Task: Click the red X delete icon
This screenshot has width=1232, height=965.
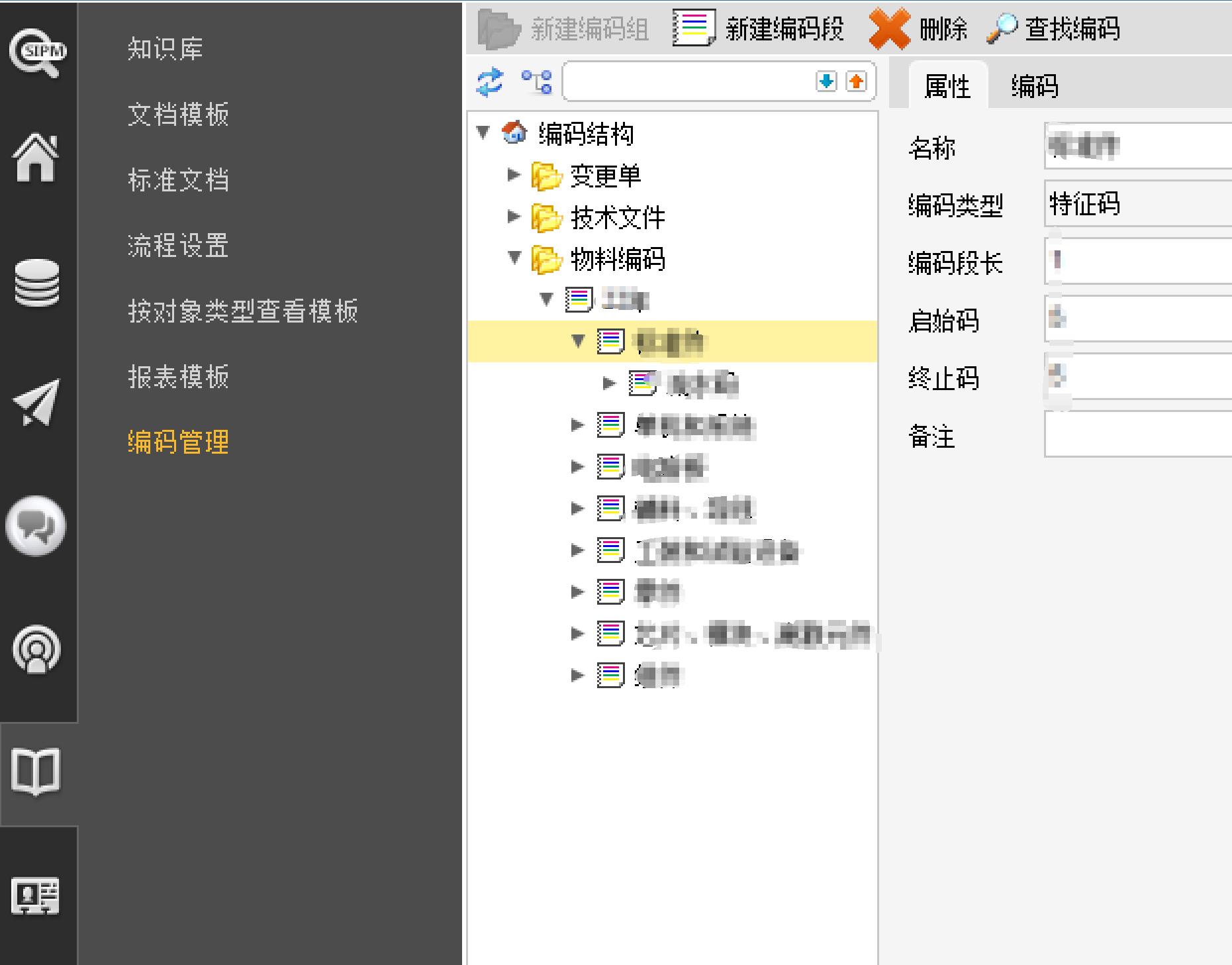Action: click(890, 29)
